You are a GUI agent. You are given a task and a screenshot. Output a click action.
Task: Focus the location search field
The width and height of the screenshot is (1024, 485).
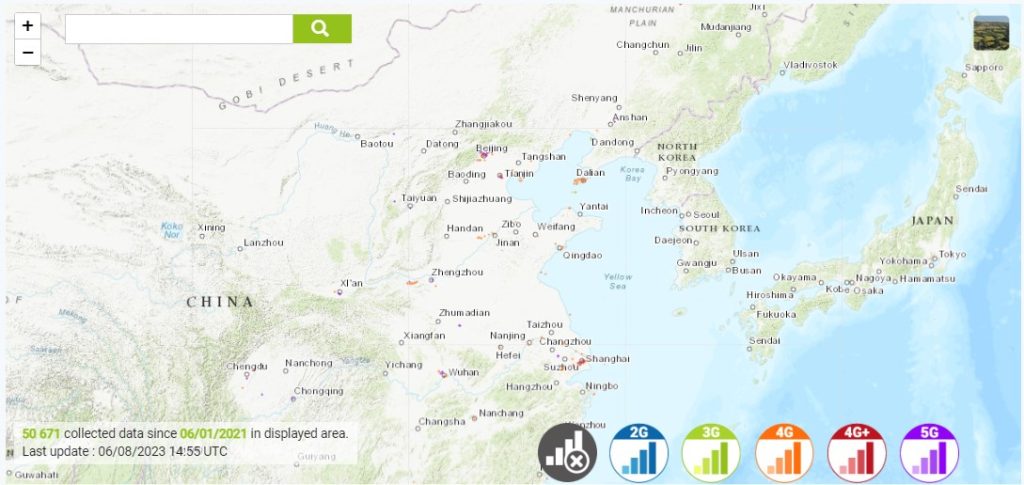(x=179, y=29)
